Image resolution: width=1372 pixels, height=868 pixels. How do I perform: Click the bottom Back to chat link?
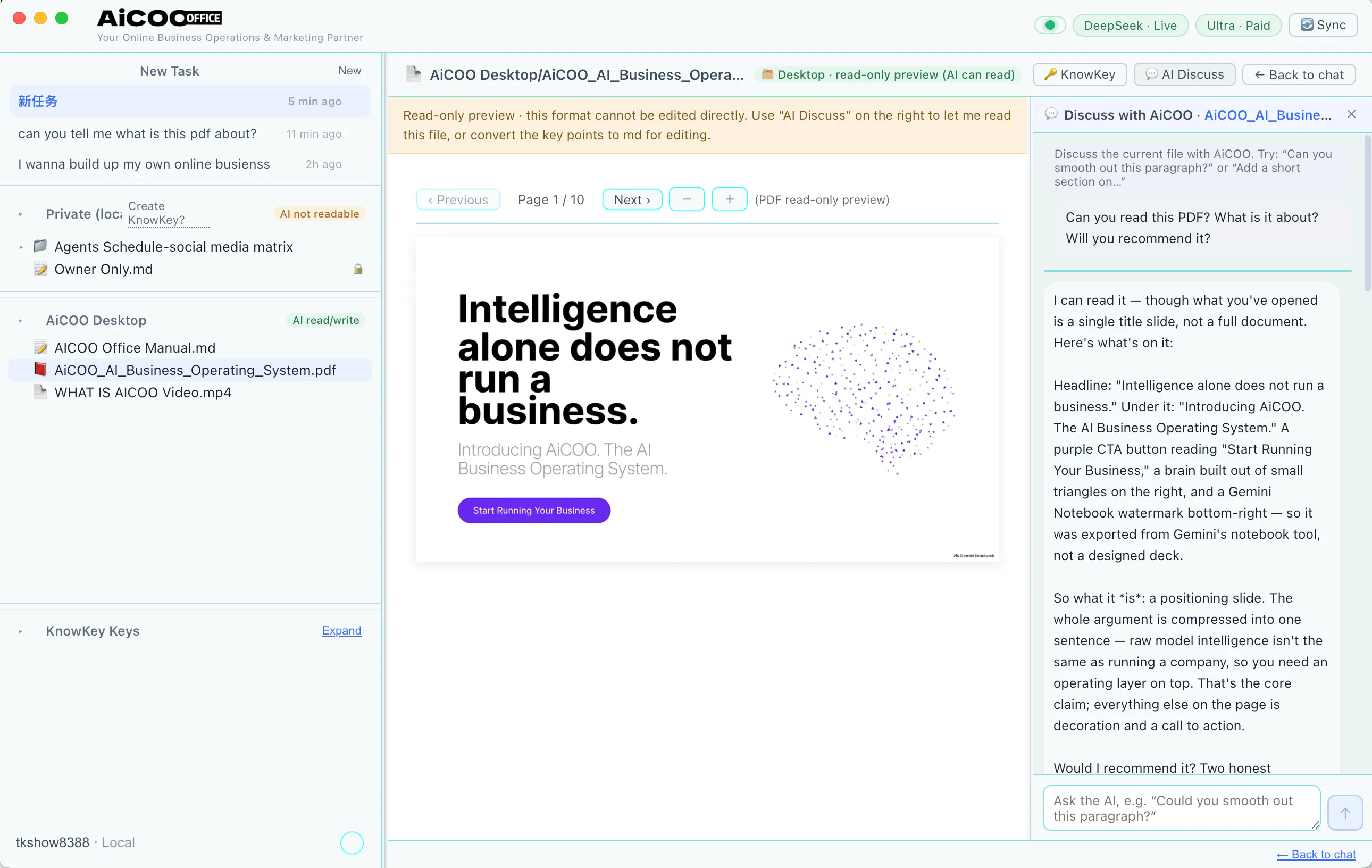point(1316,854)
